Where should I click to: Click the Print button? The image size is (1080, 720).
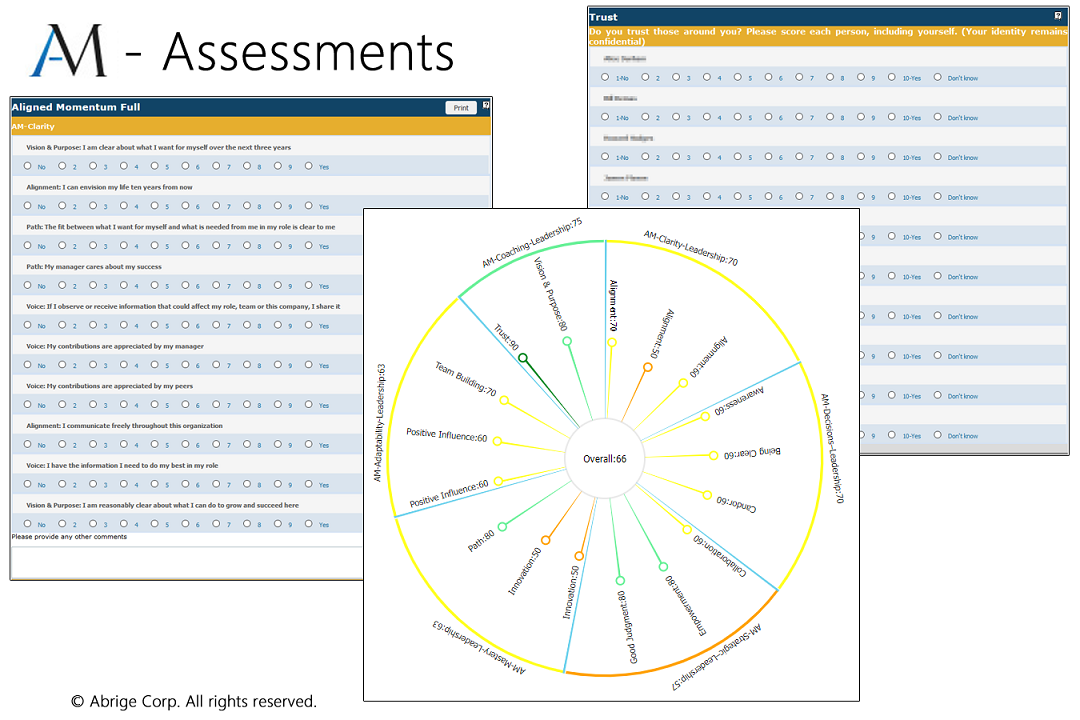pyautogui.click(x=461, y=107)
